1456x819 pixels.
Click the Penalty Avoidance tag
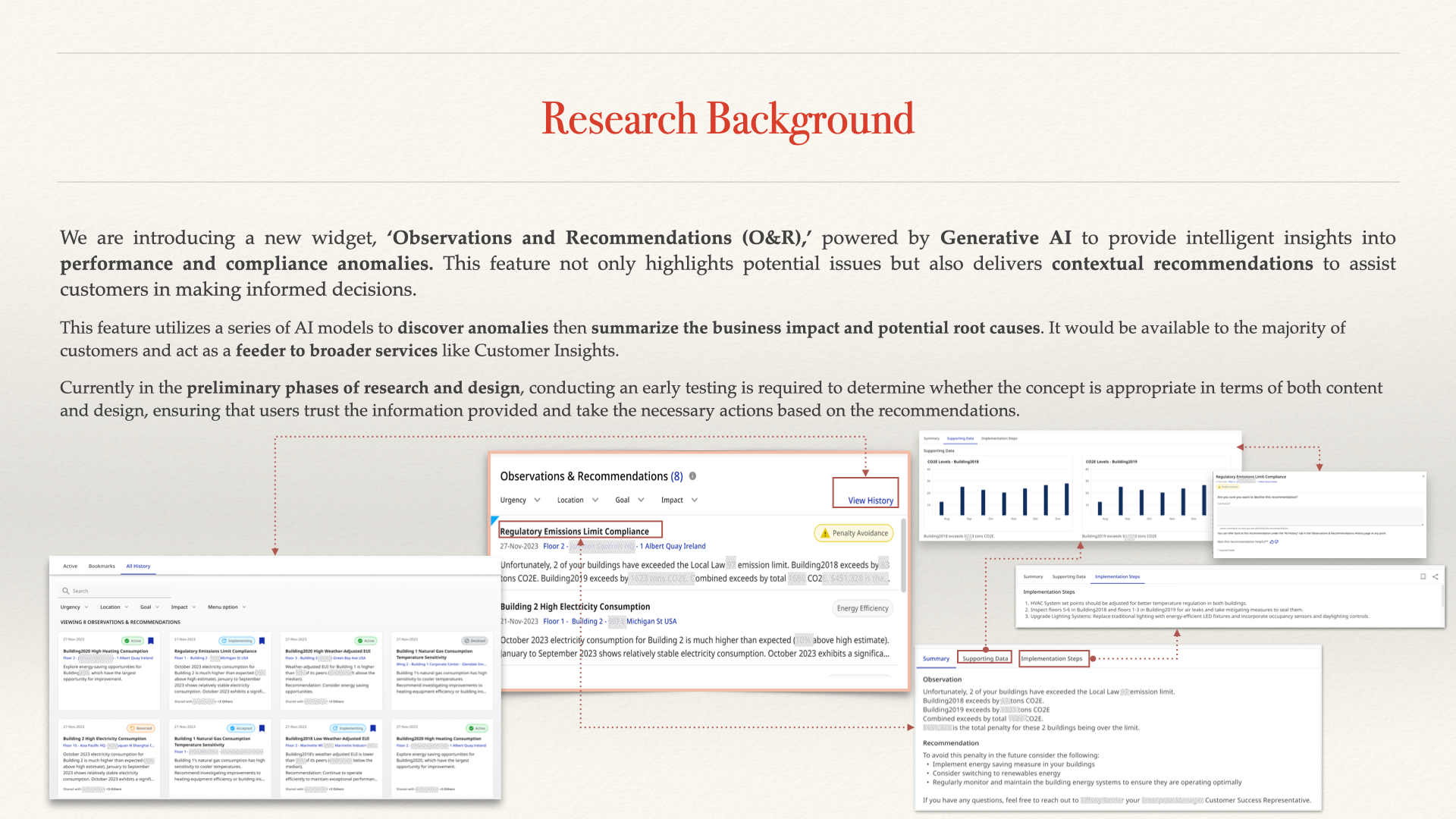(x=853, y=533)
